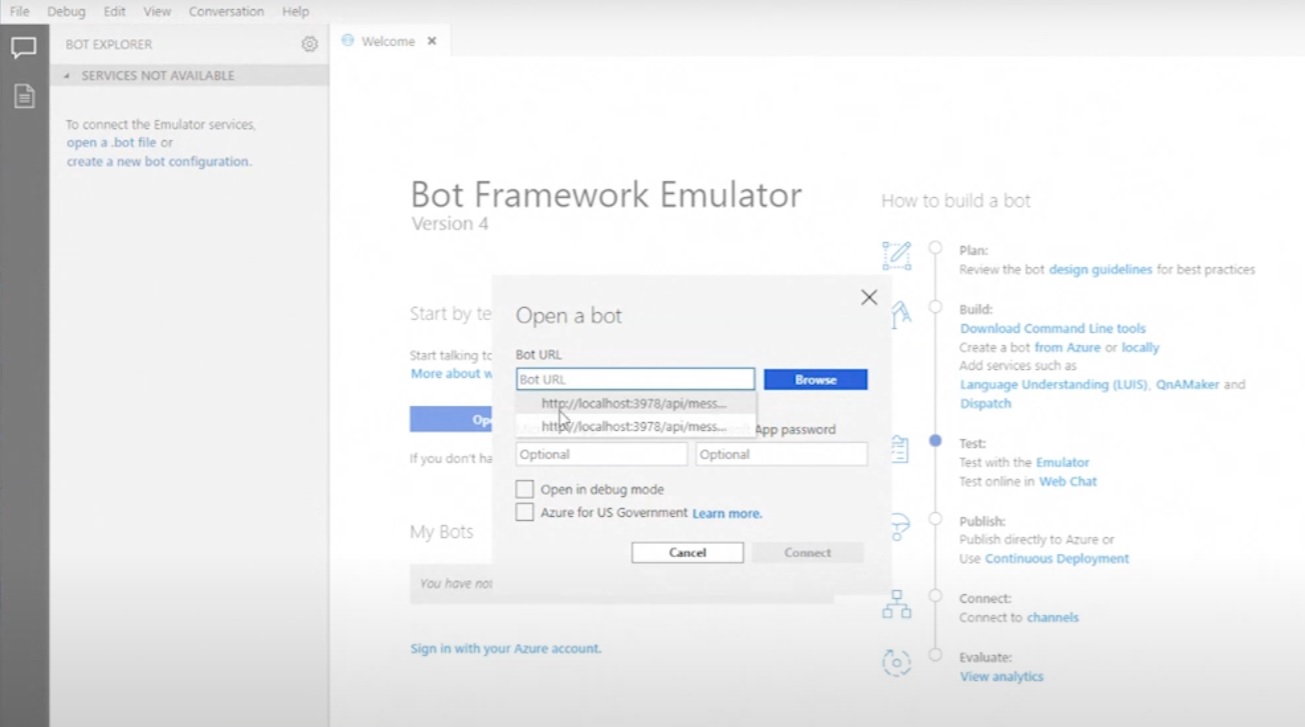Screen dimensions: 1305x727
Task: Click the Welcome tab globe icon
Action: (x=348, y=41)
